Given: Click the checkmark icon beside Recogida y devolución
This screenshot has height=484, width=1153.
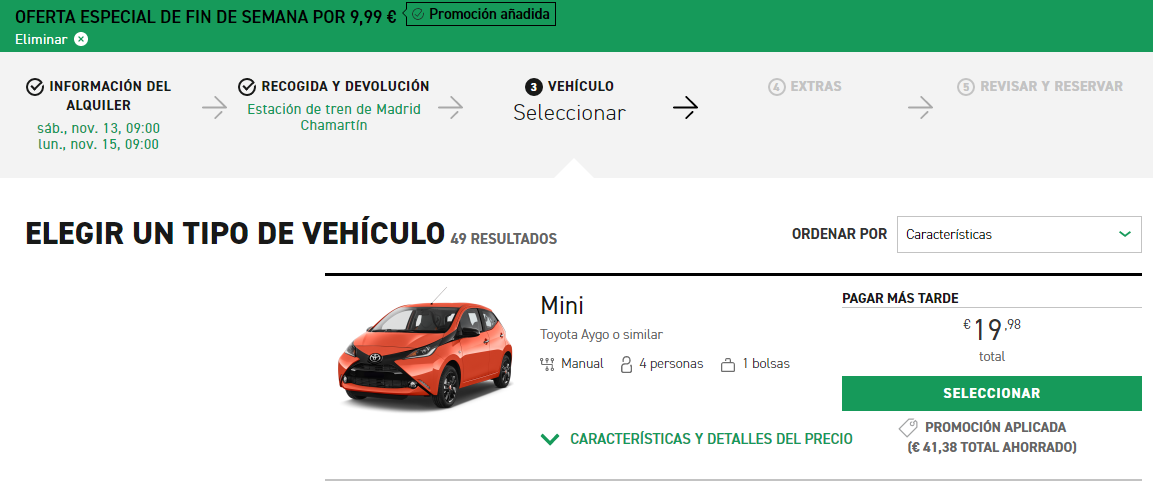Looking at the screenshot, I should pyautogui.click(x=247, y=87).
